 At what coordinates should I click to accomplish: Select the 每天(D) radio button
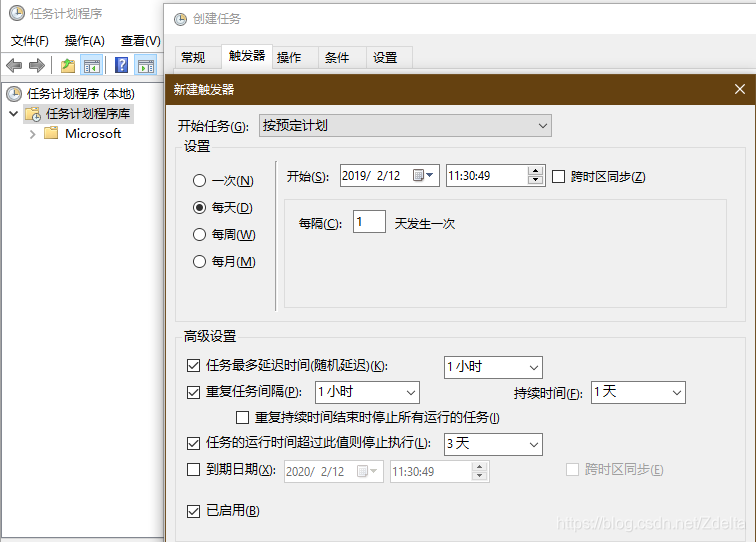coord(199,208)
